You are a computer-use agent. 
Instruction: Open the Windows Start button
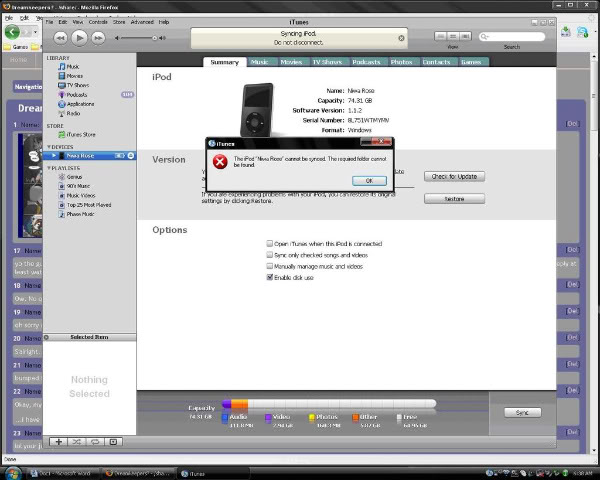coord(13,473)
